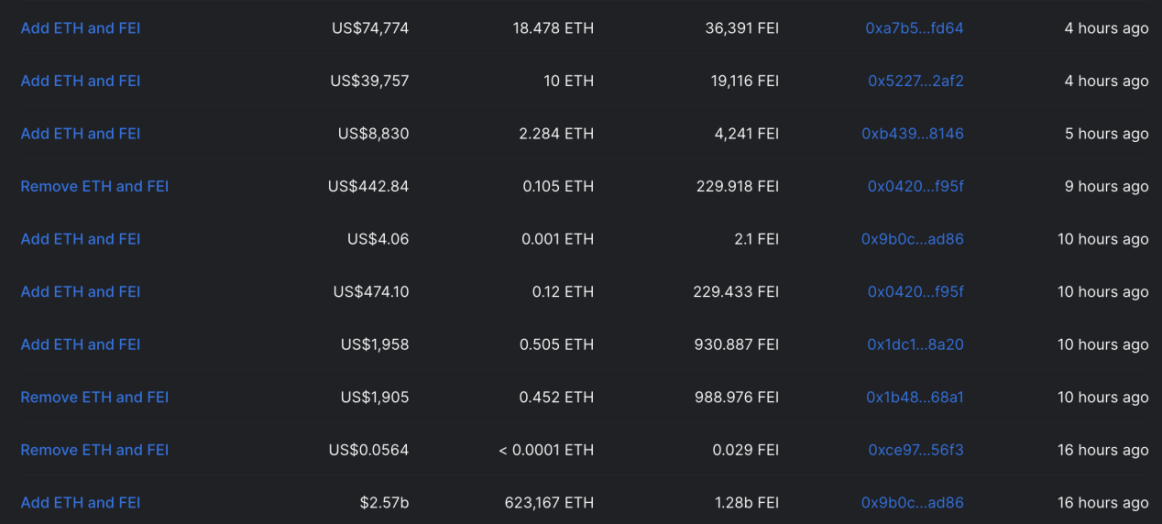The image size is (1162, 524).
Task: View account address 0x5227...2af2
Action: 916,81
